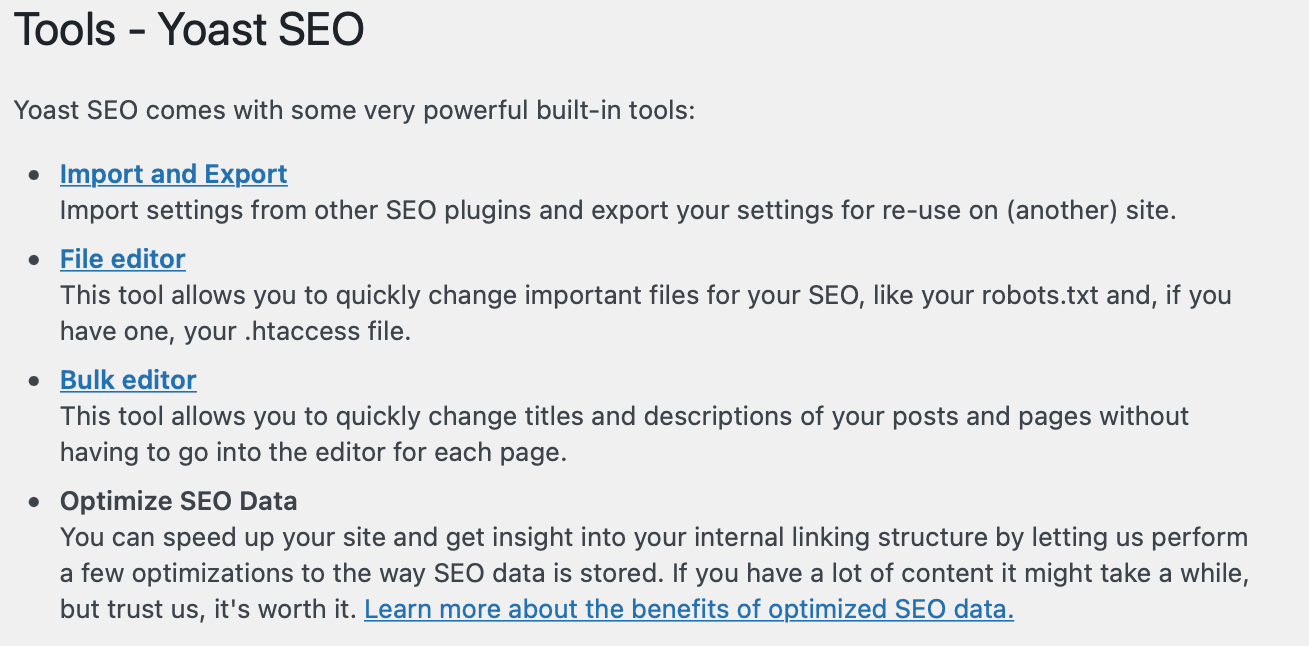Click the "Yoast SEO comes with" intro sentence
1309x646 pixels.
coord(354,109)
